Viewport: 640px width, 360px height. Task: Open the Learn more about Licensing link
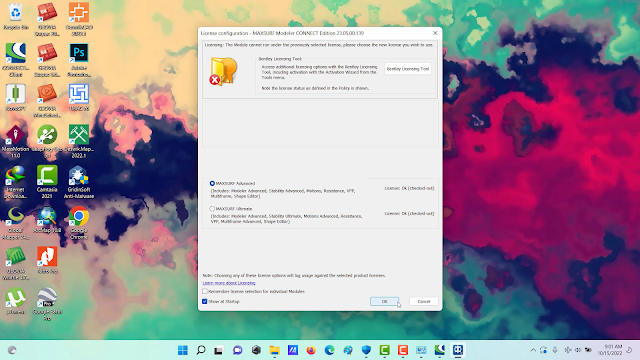click(x=229, y=283)
